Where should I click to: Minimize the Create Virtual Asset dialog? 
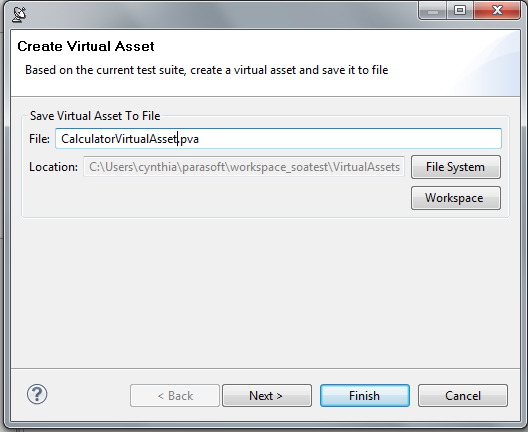coord(433,11)
